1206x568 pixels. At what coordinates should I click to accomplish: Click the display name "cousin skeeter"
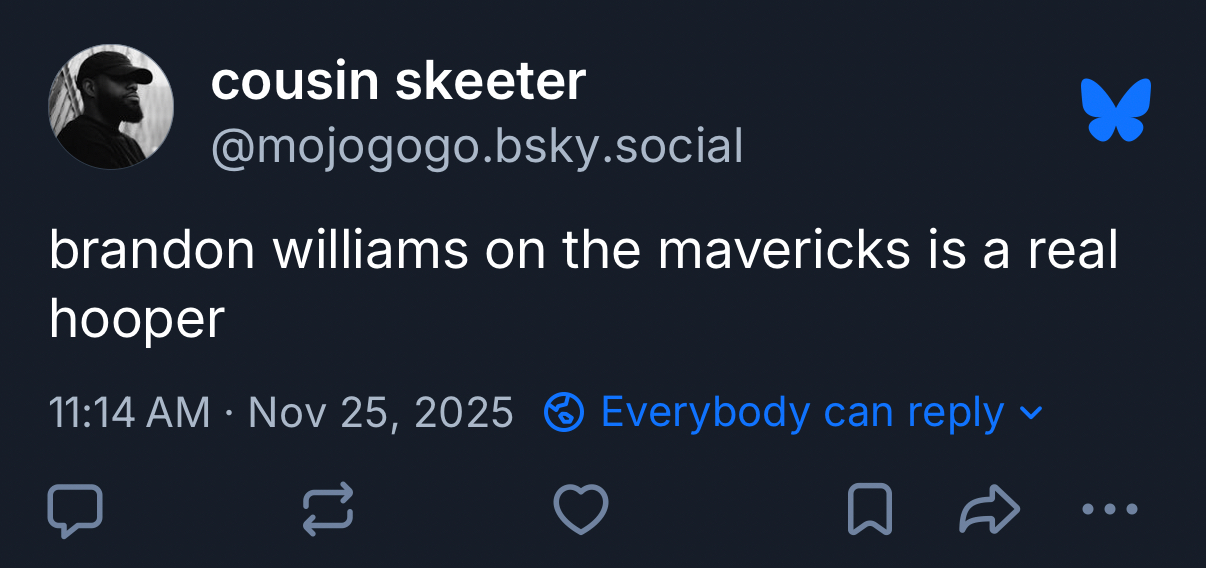coord(398,81)
